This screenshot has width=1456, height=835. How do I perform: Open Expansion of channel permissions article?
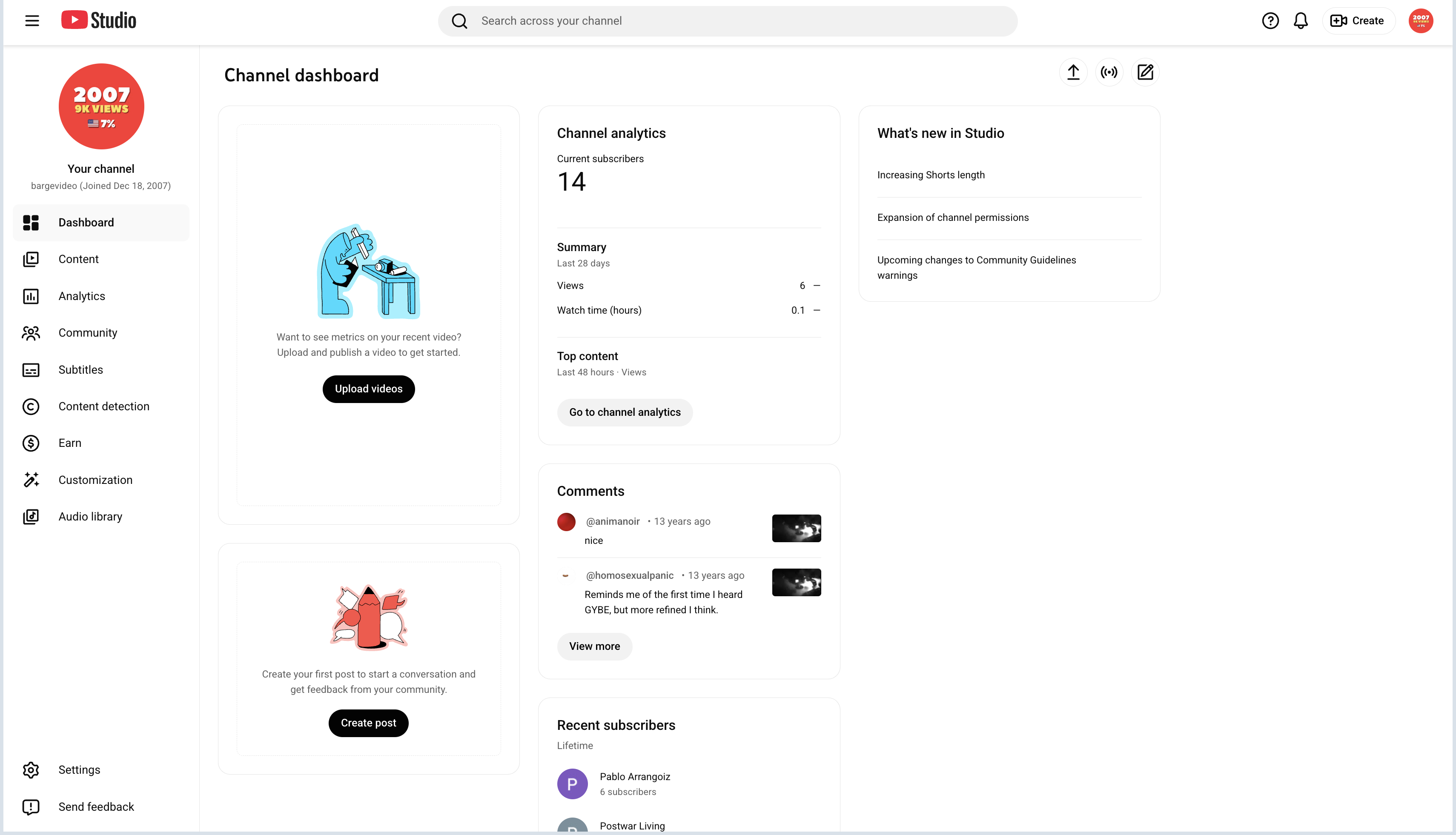tap(953, 217)
